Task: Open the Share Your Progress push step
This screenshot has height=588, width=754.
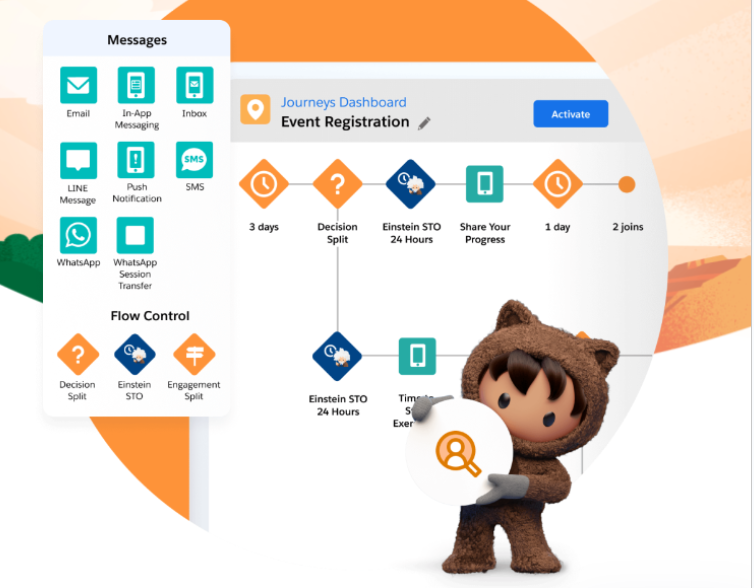Action: [x=485, y=184]
